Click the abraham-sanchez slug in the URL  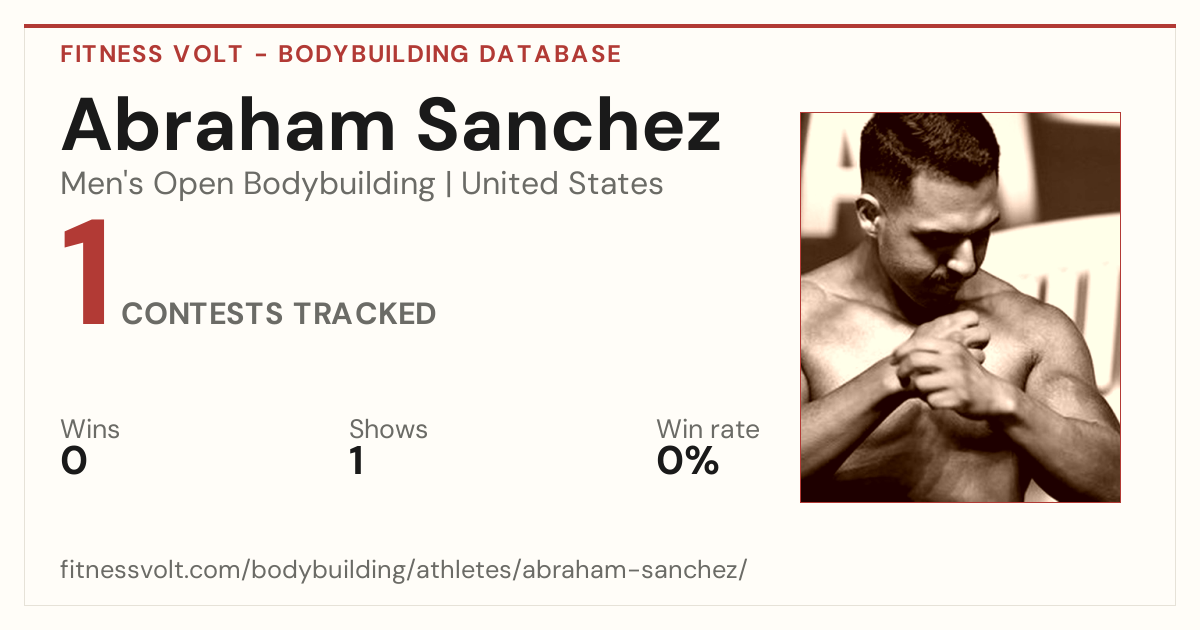coord(630,570)
